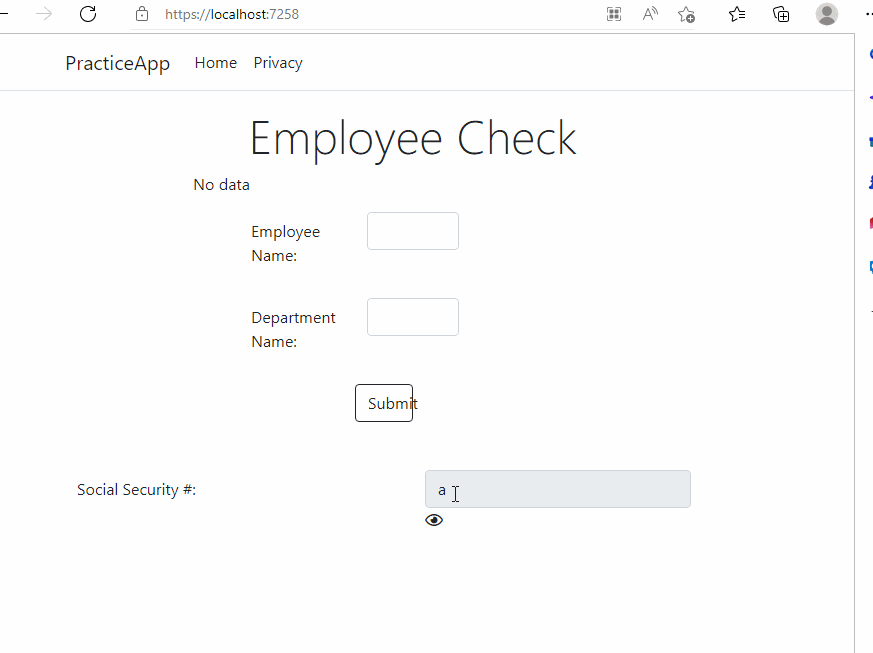873x653 pixels.
Task: Go to the Home nav item
Action: click(215, 63)
